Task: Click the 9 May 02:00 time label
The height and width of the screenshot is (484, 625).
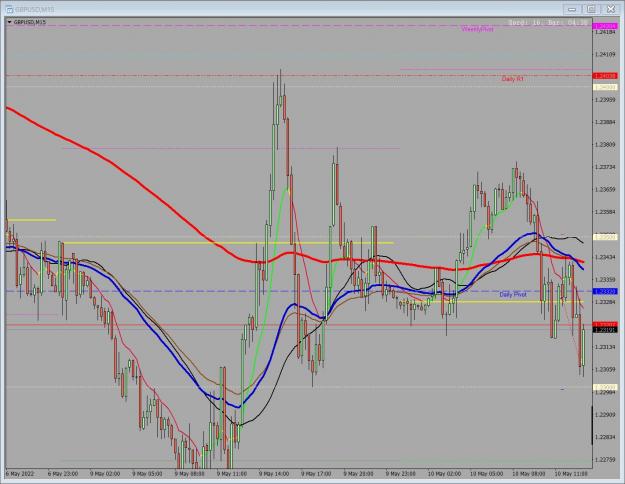Action: [105, 474]
